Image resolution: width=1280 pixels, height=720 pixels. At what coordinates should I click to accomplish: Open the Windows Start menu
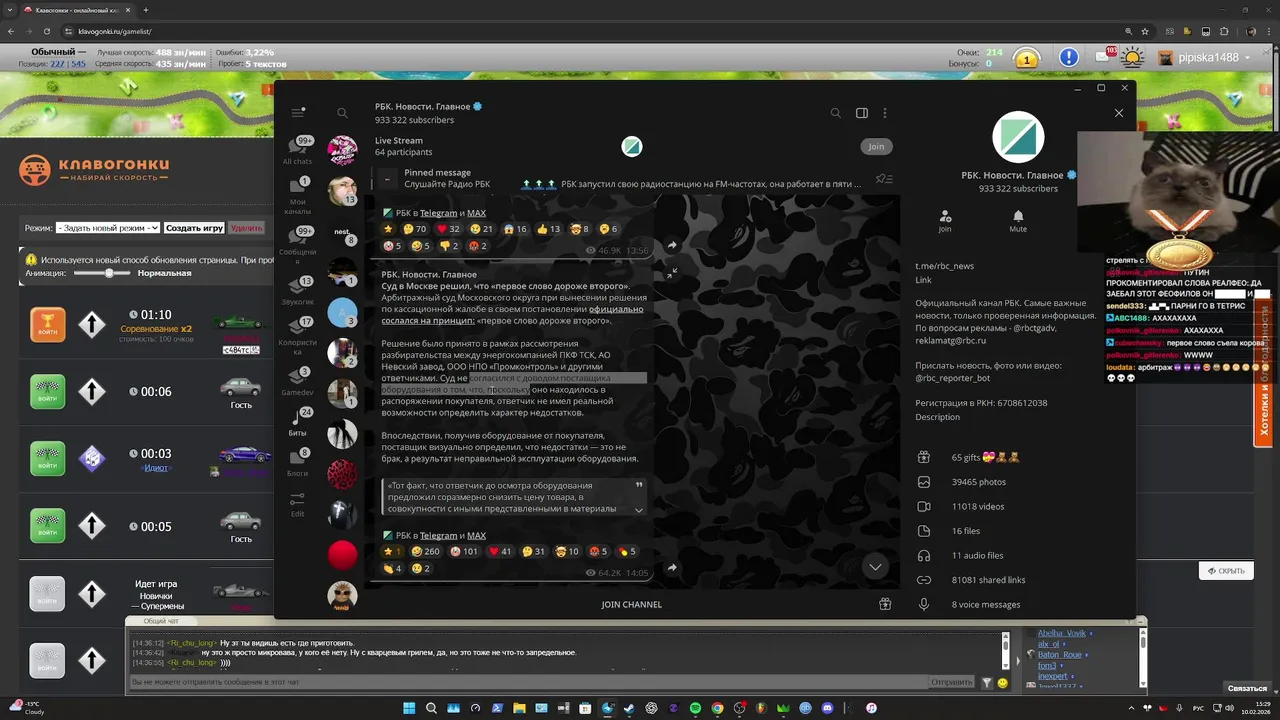(x=409, y=708)
